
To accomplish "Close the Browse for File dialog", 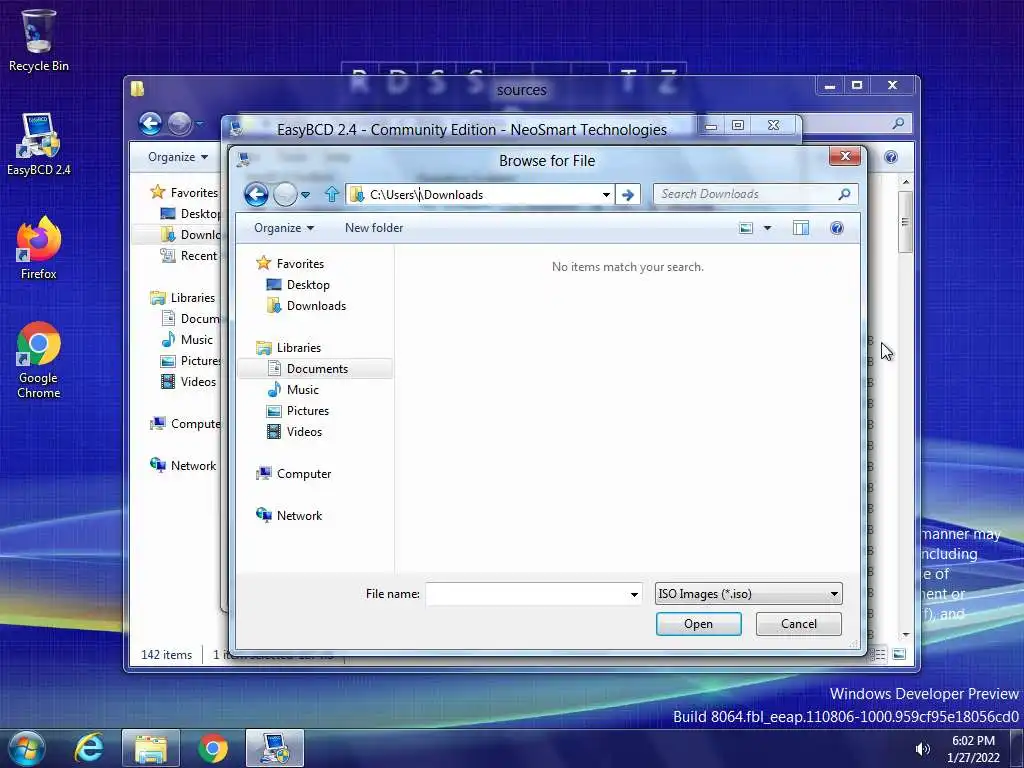I will [x=845, y=156].
